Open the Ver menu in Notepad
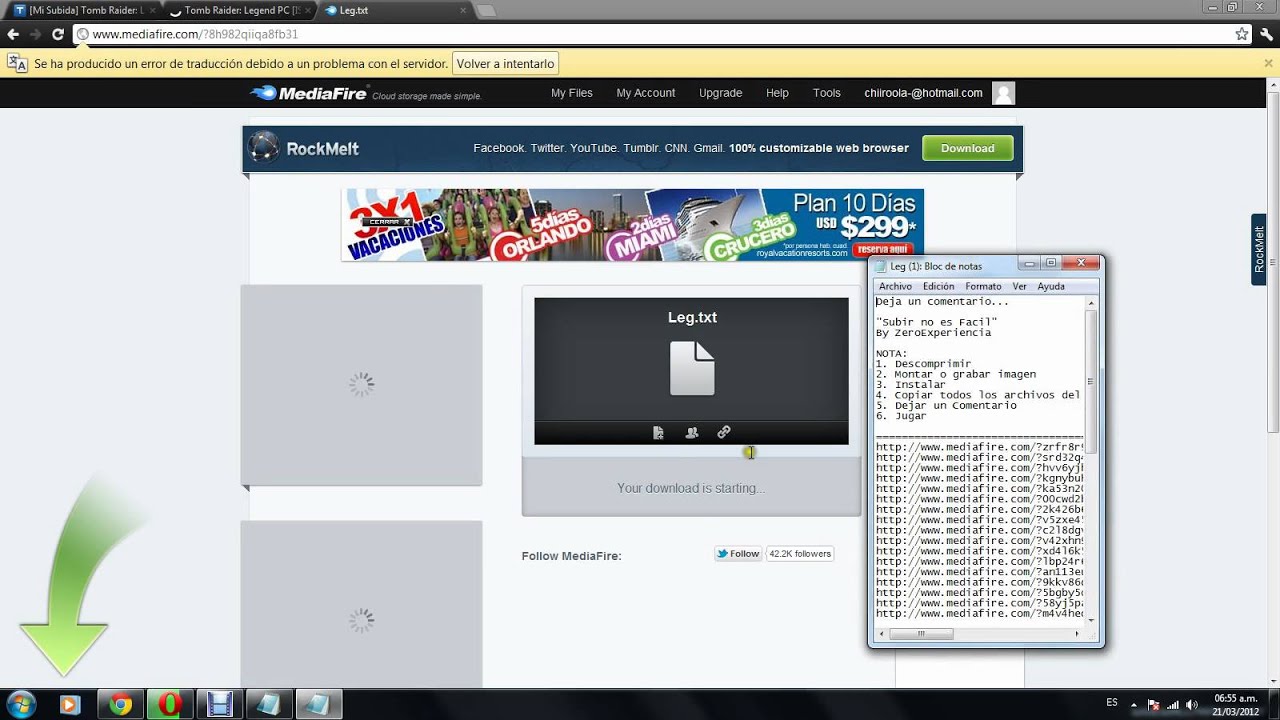The image size is (1280, 720). (1019, 286)
